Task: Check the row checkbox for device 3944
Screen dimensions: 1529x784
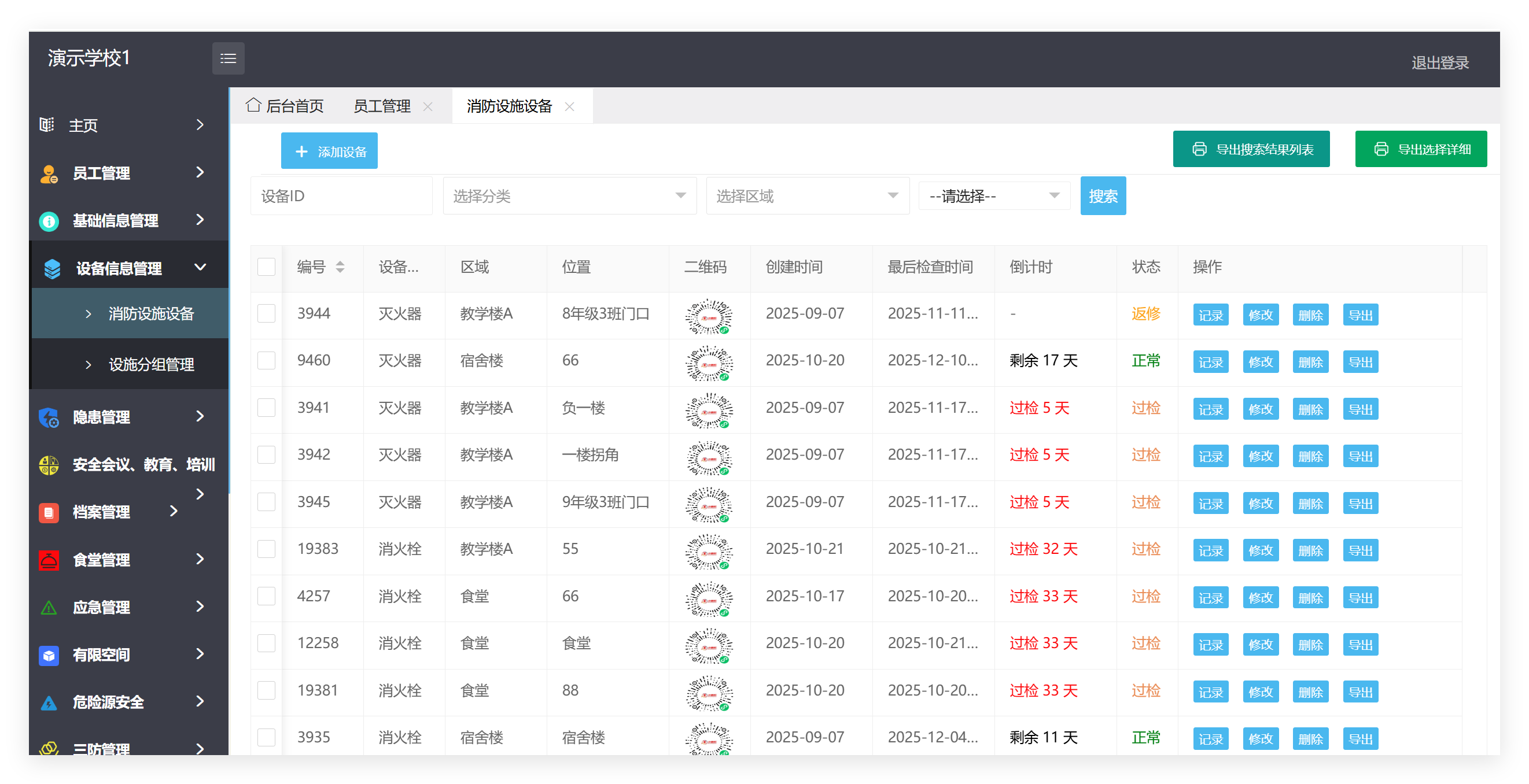Action: pos(266,313)
